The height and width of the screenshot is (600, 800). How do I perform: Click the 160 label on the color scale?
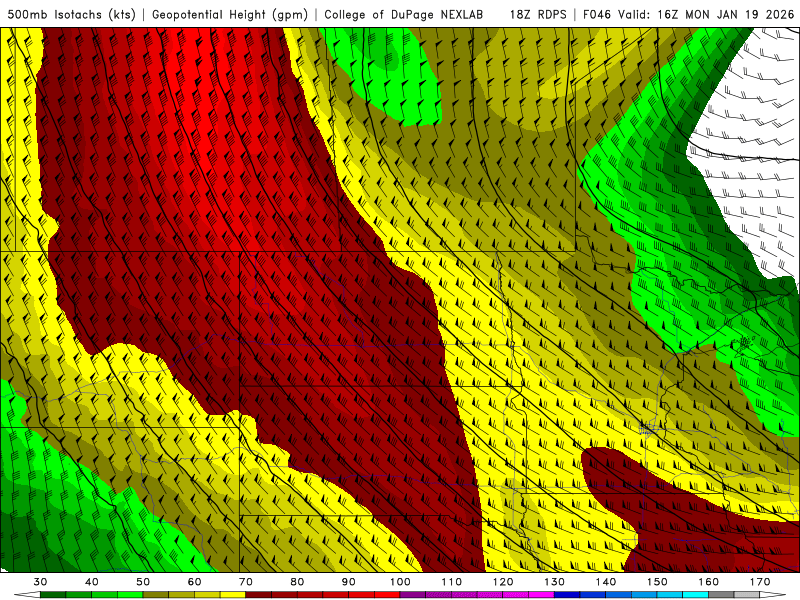708,582
